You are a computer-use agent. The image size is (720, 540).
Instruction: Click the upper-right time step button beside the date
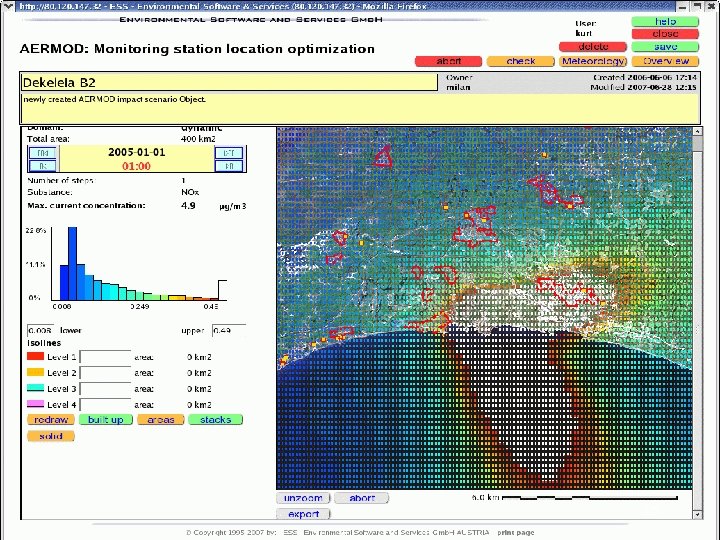click(229, 153)
